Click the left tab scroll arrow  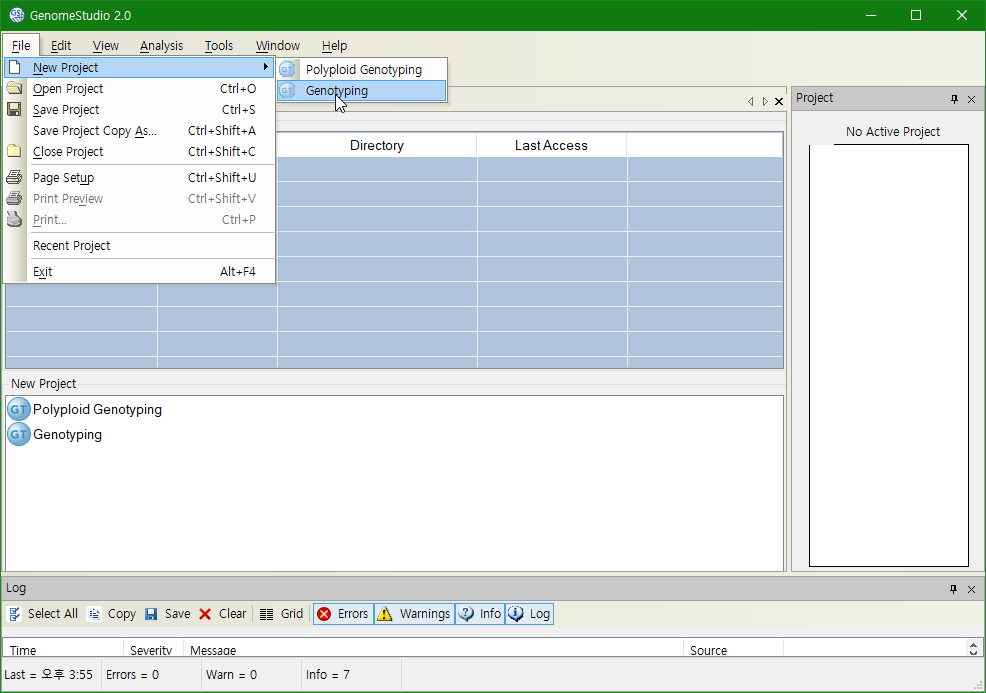750,101
